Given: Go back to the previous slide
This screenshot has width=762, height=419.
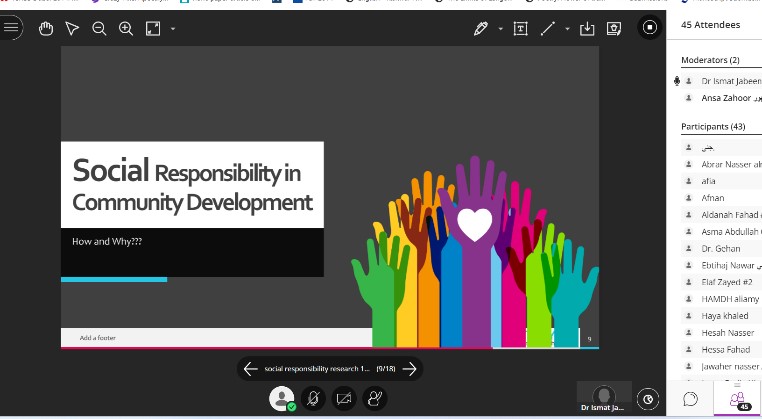Looking at the screenshot, I should tap(251, 369).
